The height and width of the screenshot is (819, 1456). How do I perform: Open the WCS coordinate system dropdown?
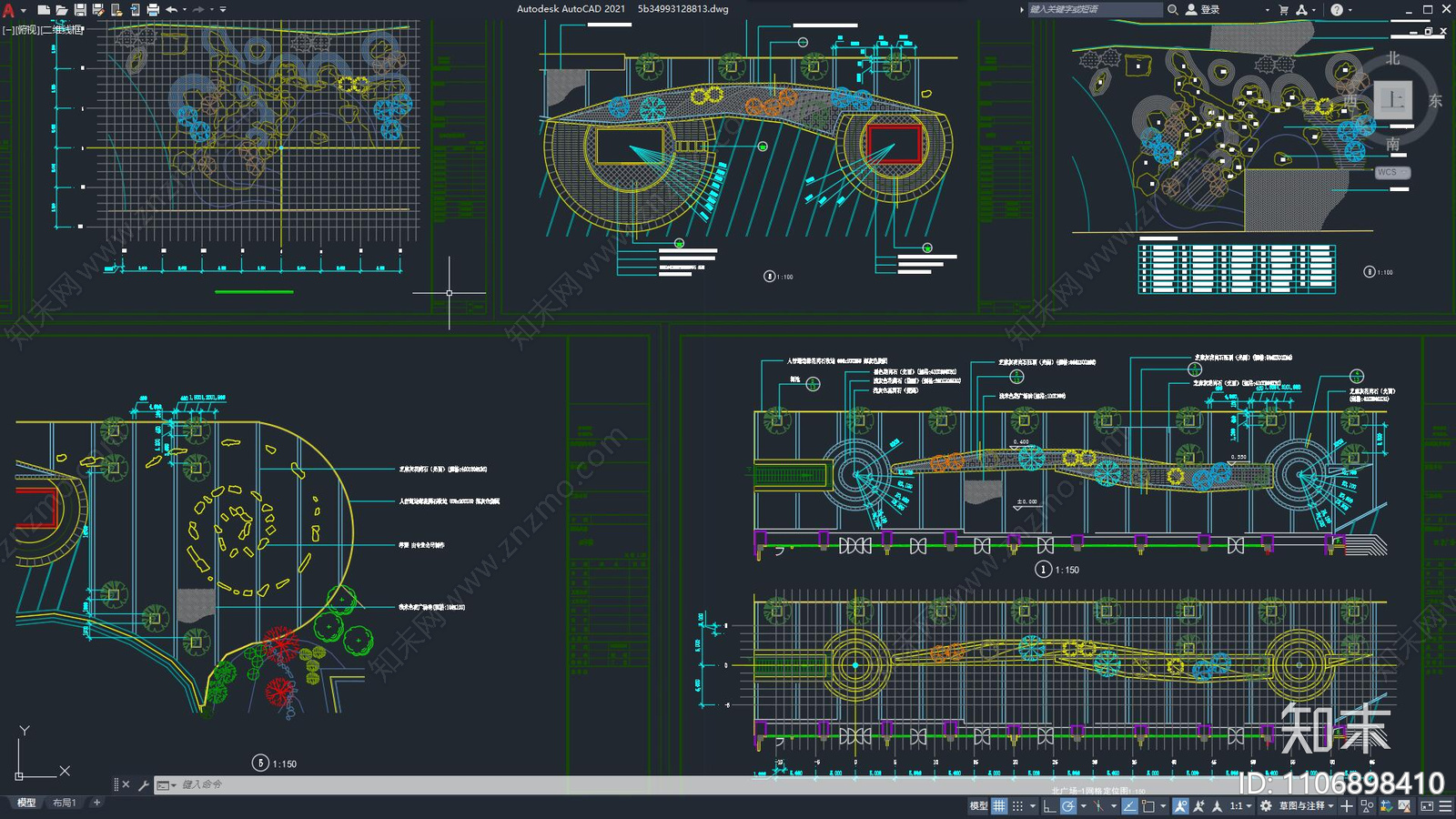click(1392, 172)
